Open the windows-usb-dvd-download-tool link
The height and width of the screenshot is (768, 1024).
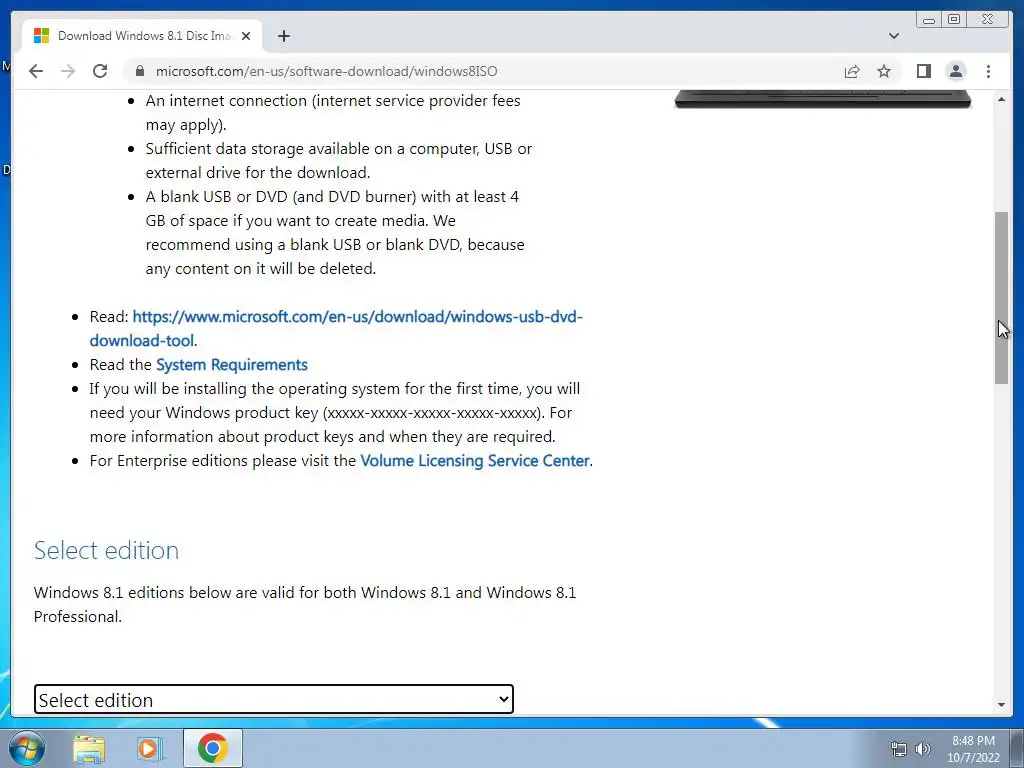pos(336,328)
